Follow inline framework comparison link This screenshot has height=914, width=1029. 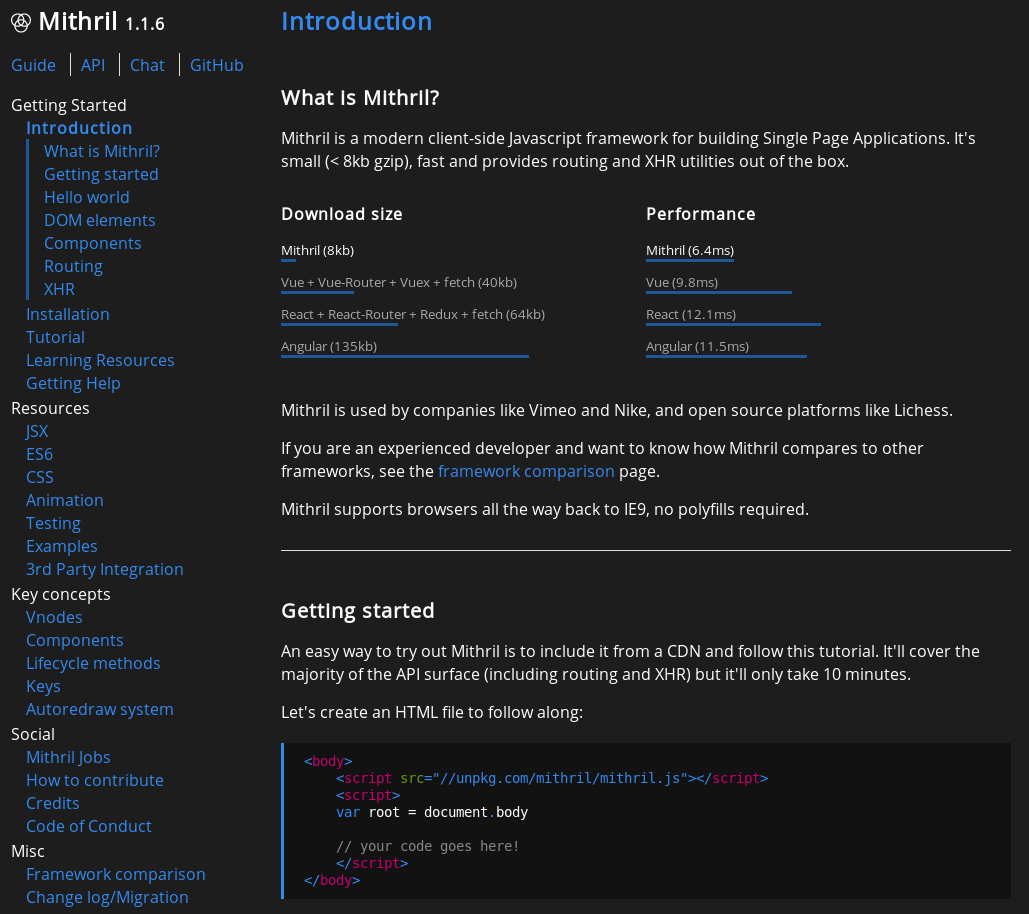526,471
